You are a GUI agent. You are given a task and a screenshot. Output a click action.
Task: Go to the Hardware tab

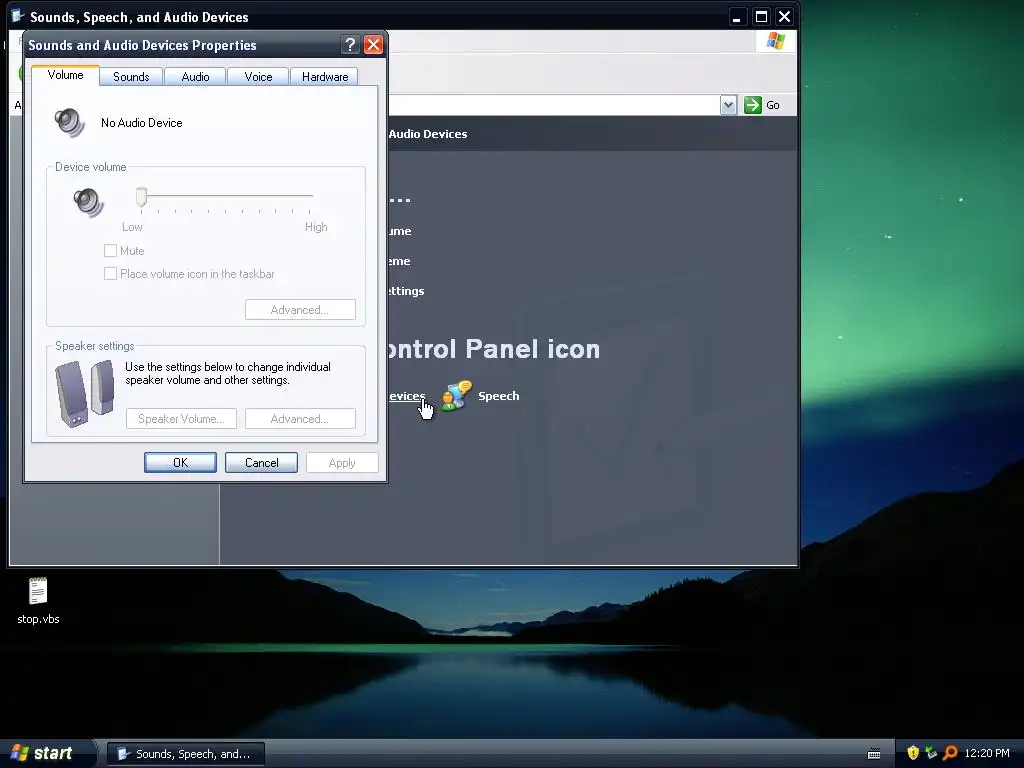coord(325,76)
